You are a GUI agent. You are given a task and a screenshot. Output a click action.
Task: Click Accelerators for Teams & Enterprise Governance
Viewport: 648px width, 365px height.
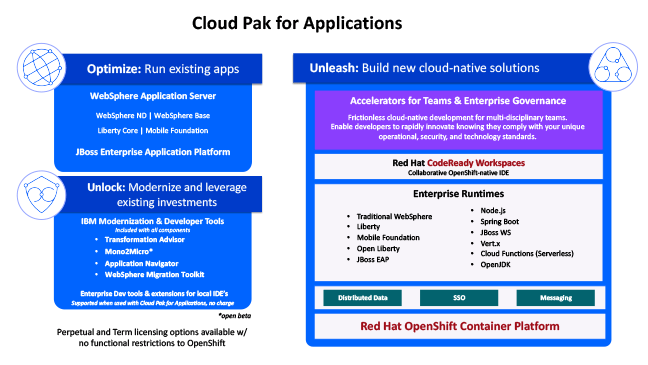tap(458, 101)
